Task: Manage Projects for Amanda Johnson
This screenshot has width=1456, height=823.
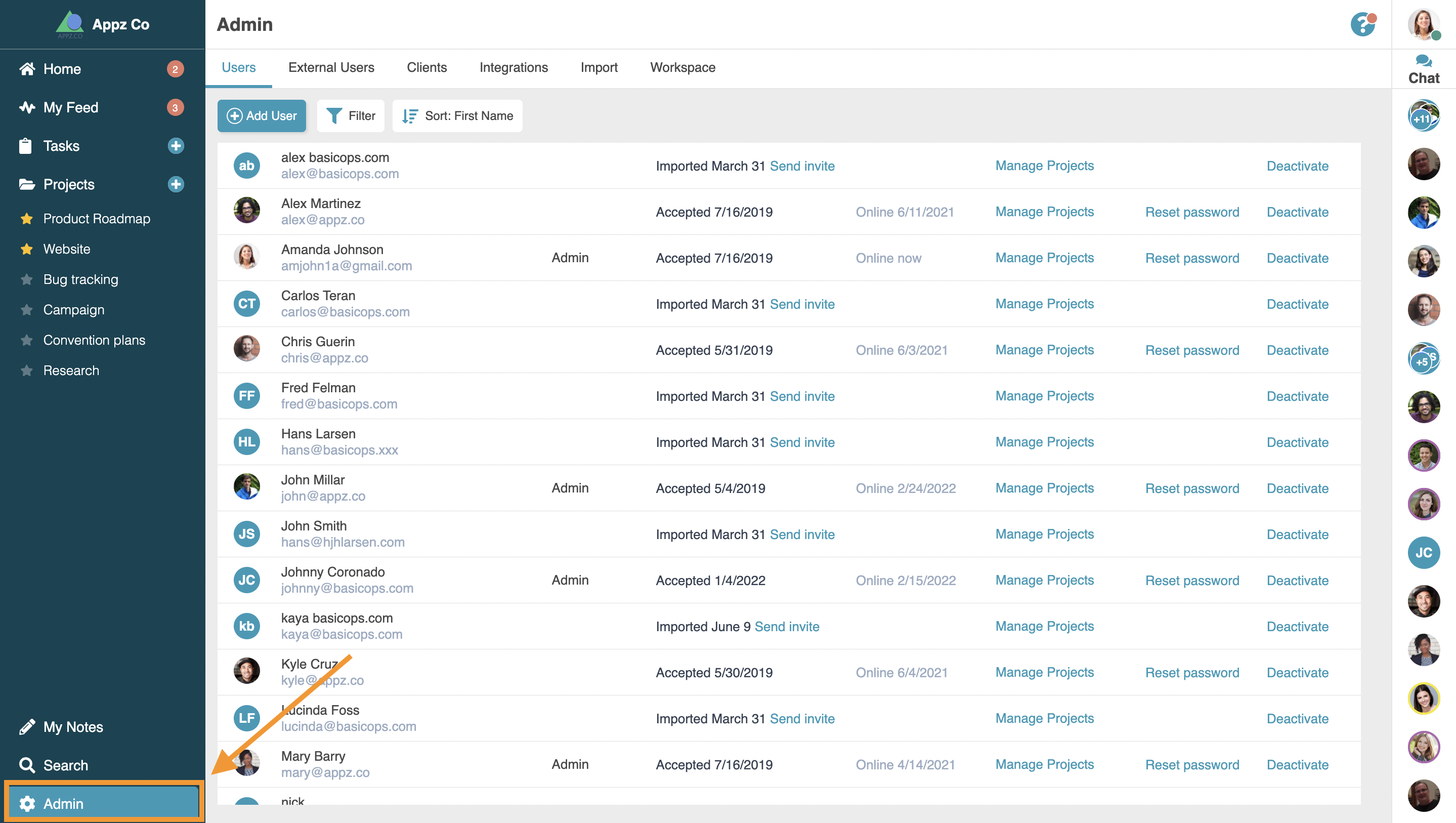Action: coord(1045,258)
